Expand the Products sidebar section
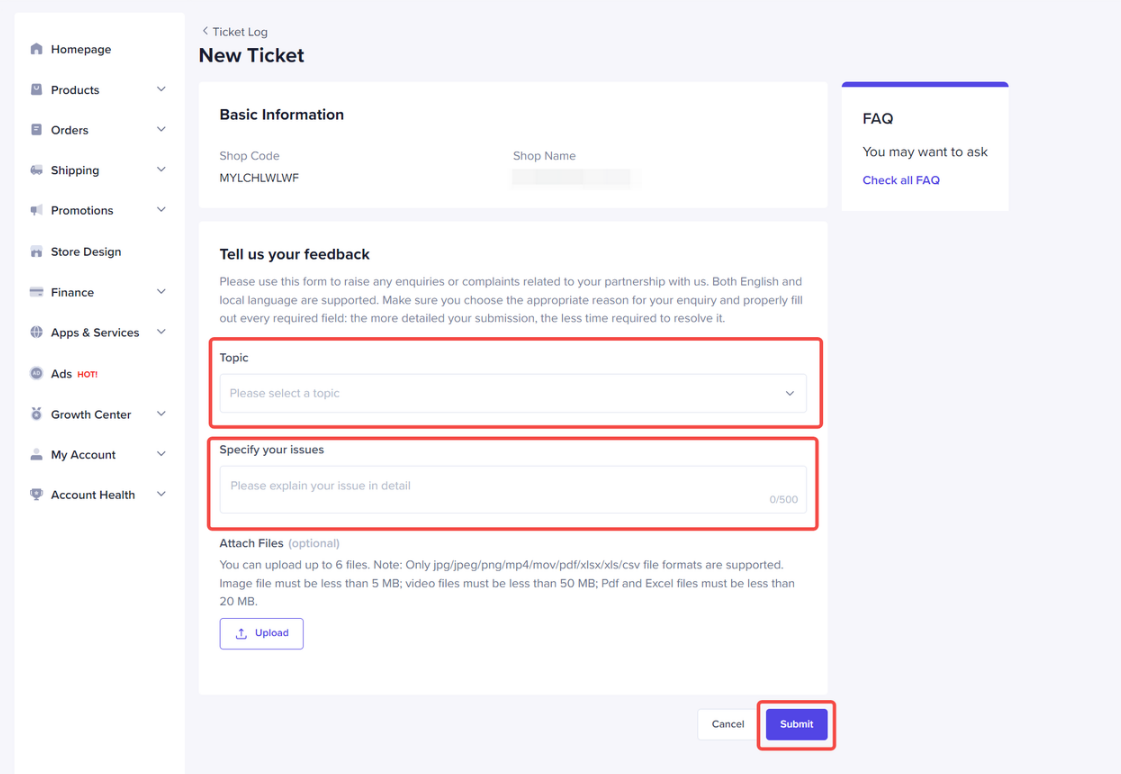This screenshot has height=774, width=1121. coord(160,89)
